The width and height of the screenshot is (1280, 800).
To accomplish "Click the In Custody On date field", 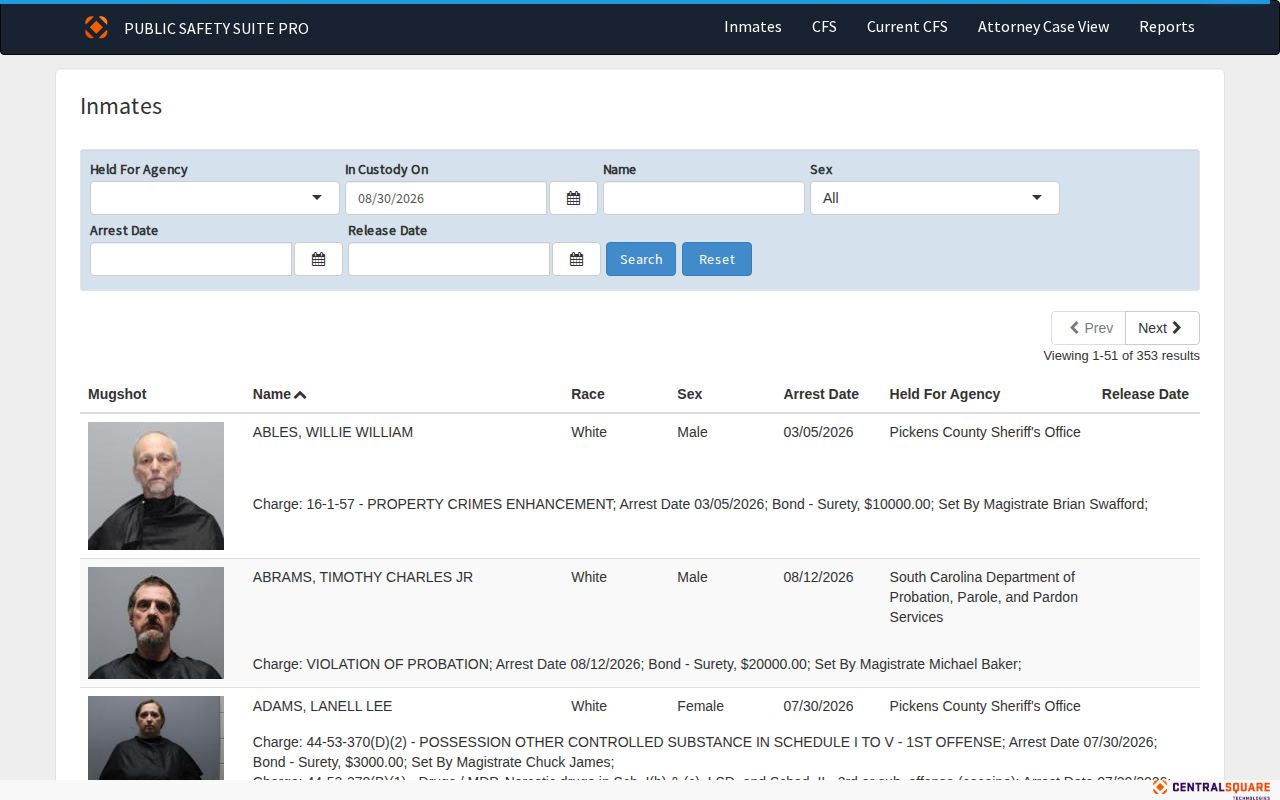I will coord(446,198).
